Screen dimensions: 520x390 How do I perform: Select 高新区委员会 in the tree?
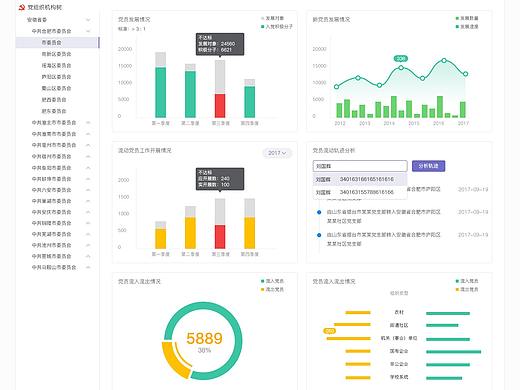[x=56, y=54]
